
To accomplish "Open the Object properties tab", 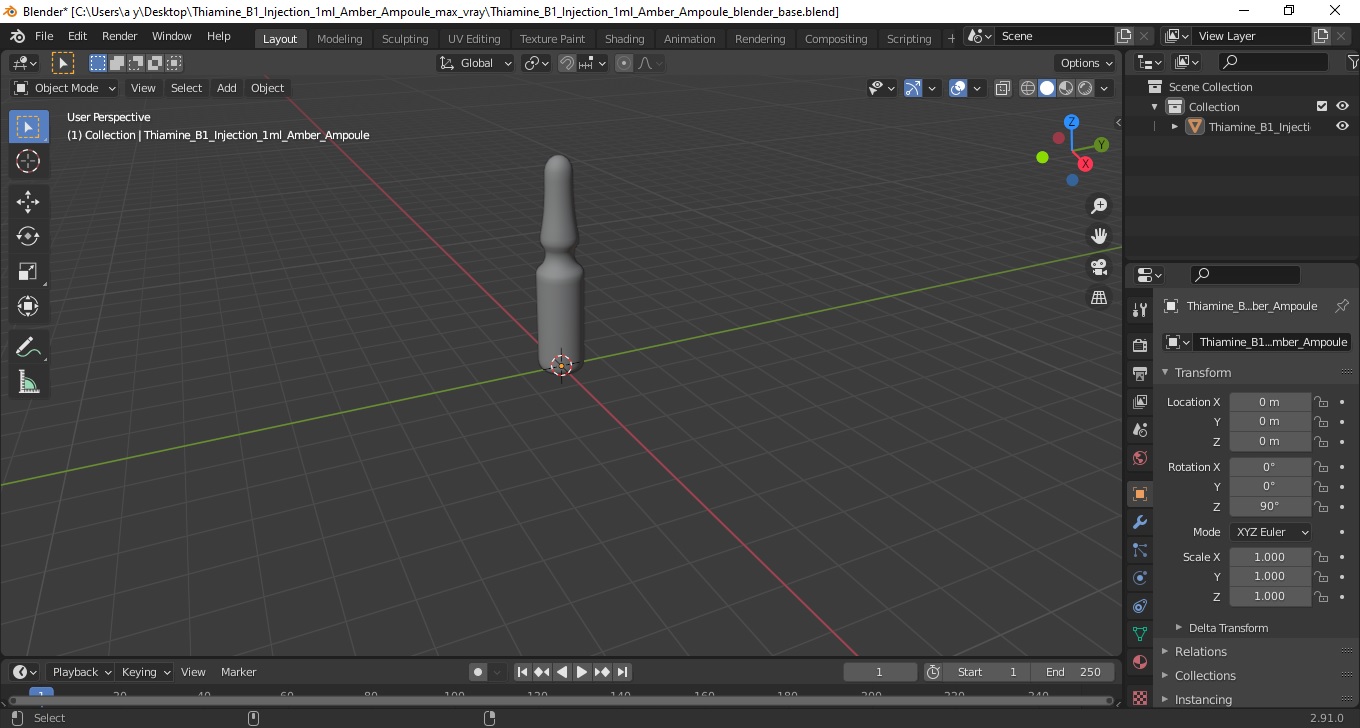I will point(1140,494).
